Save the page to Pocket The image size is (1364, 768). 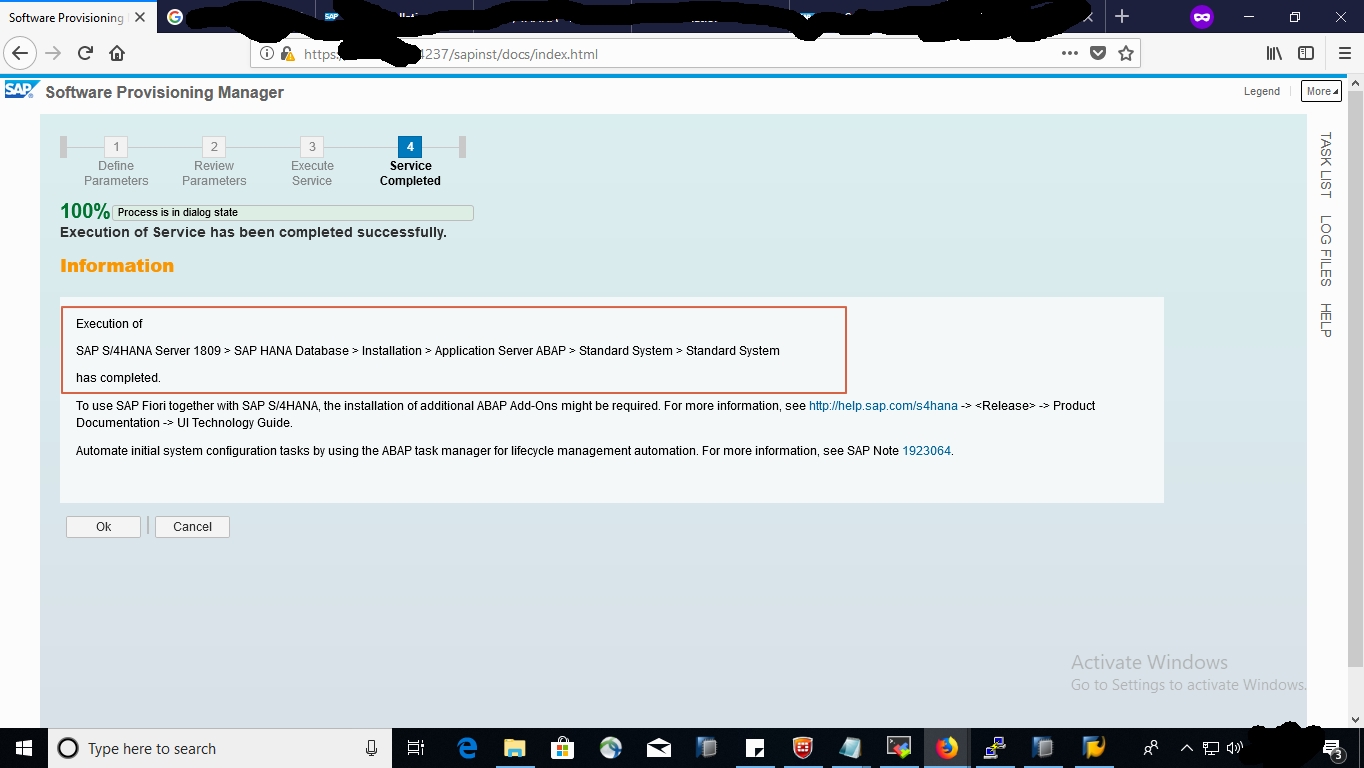pyautogui.click(x=1098, y=54)
